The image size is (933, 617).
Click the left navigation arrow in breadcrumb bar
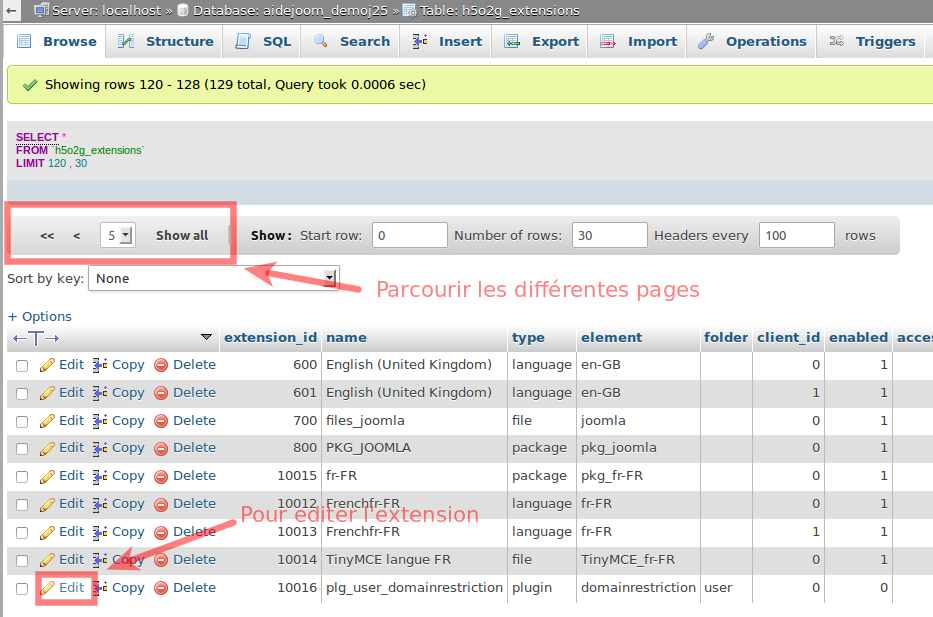coord(10,10)
